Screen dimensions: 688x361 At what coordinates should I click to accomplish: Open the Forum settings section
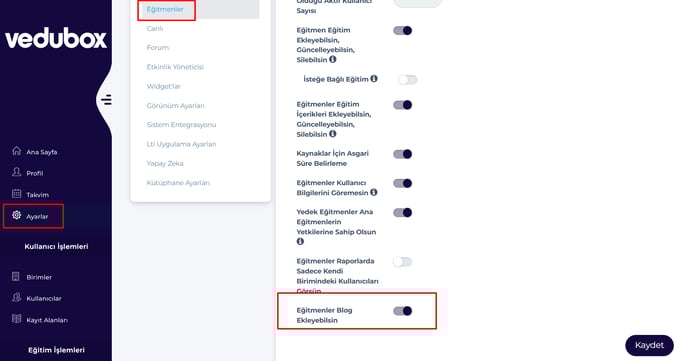tap(158, 47)
